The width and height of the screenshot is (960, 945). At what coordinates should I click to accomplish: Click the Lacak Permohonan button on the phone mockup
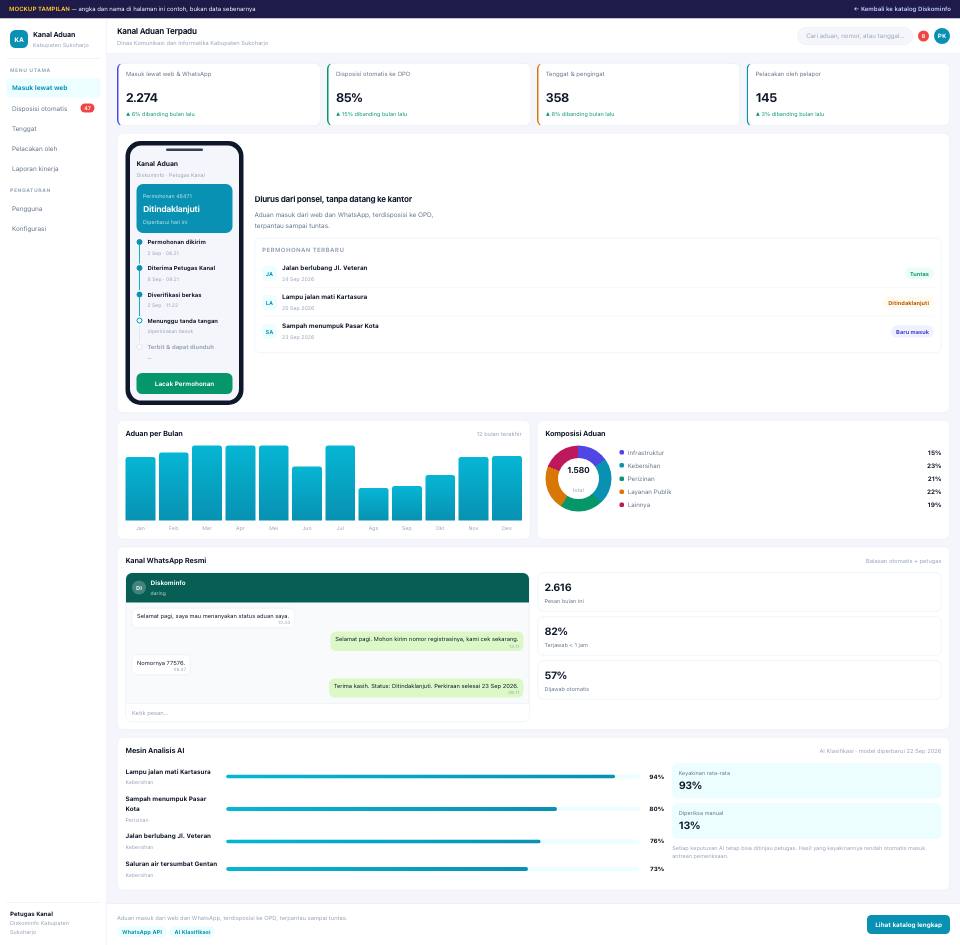coord(184,384)
